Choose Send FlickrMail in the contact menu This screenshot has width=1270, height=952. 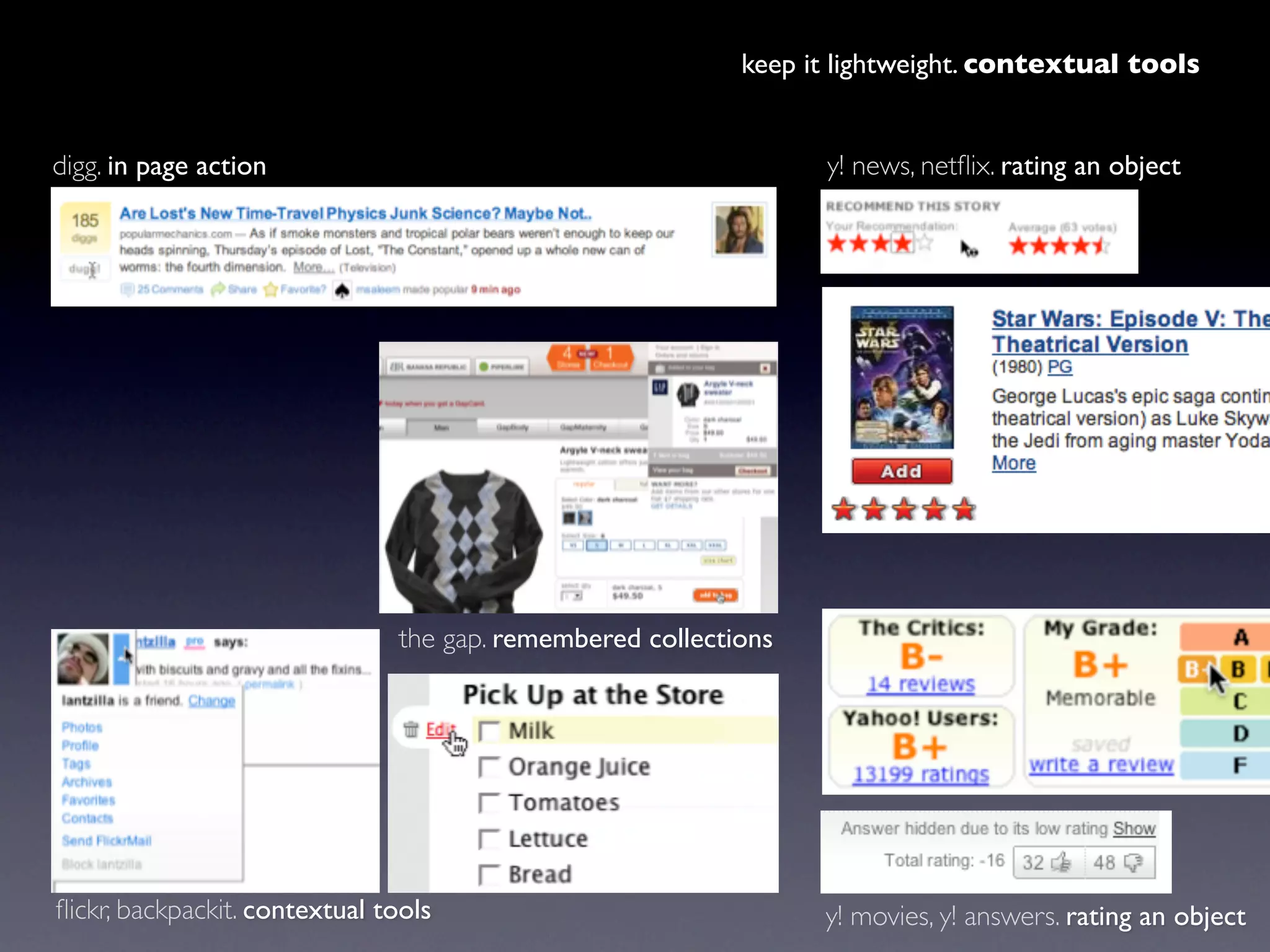(x=106, y=840)
